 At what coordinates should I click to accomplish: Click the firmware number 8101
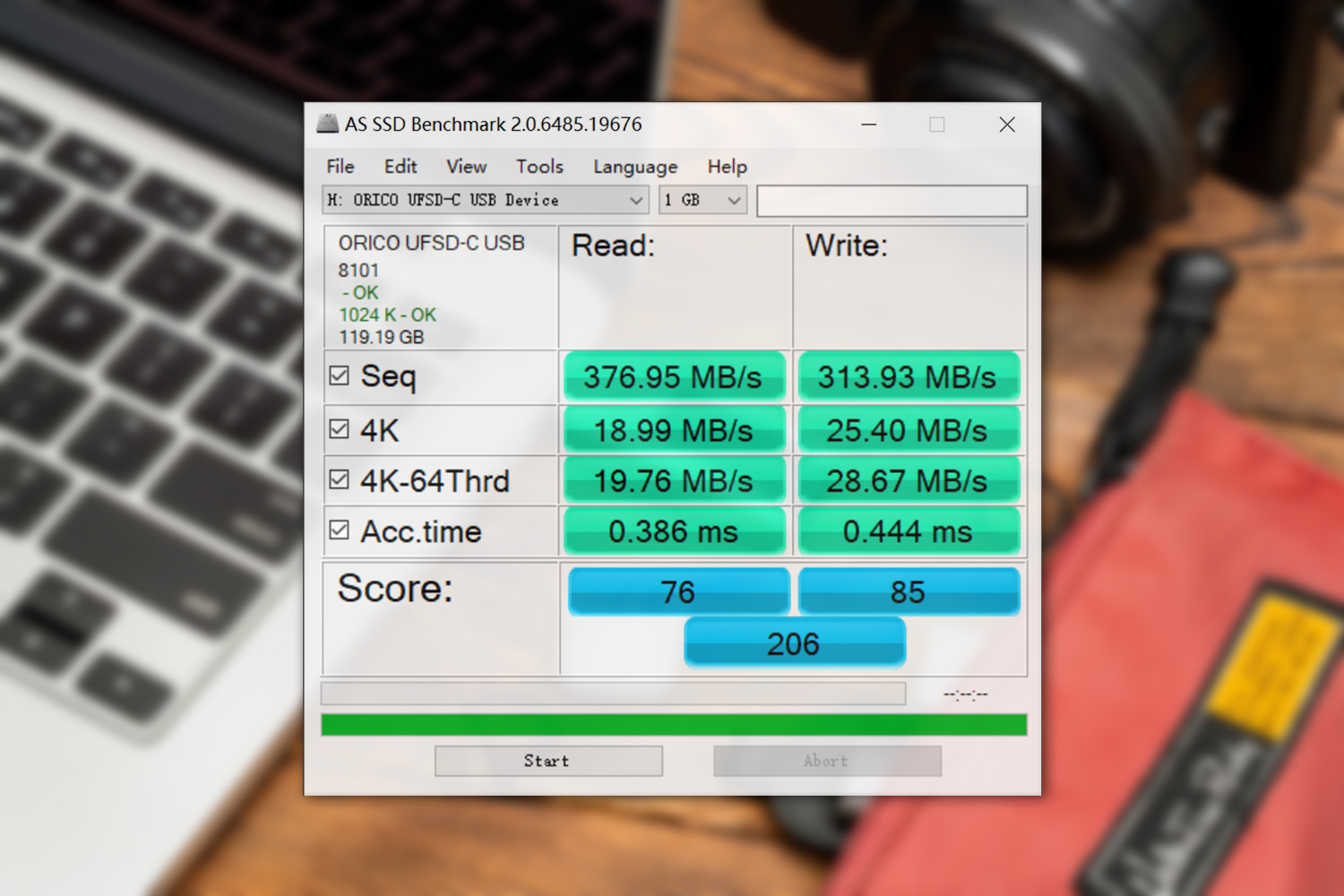358,270
